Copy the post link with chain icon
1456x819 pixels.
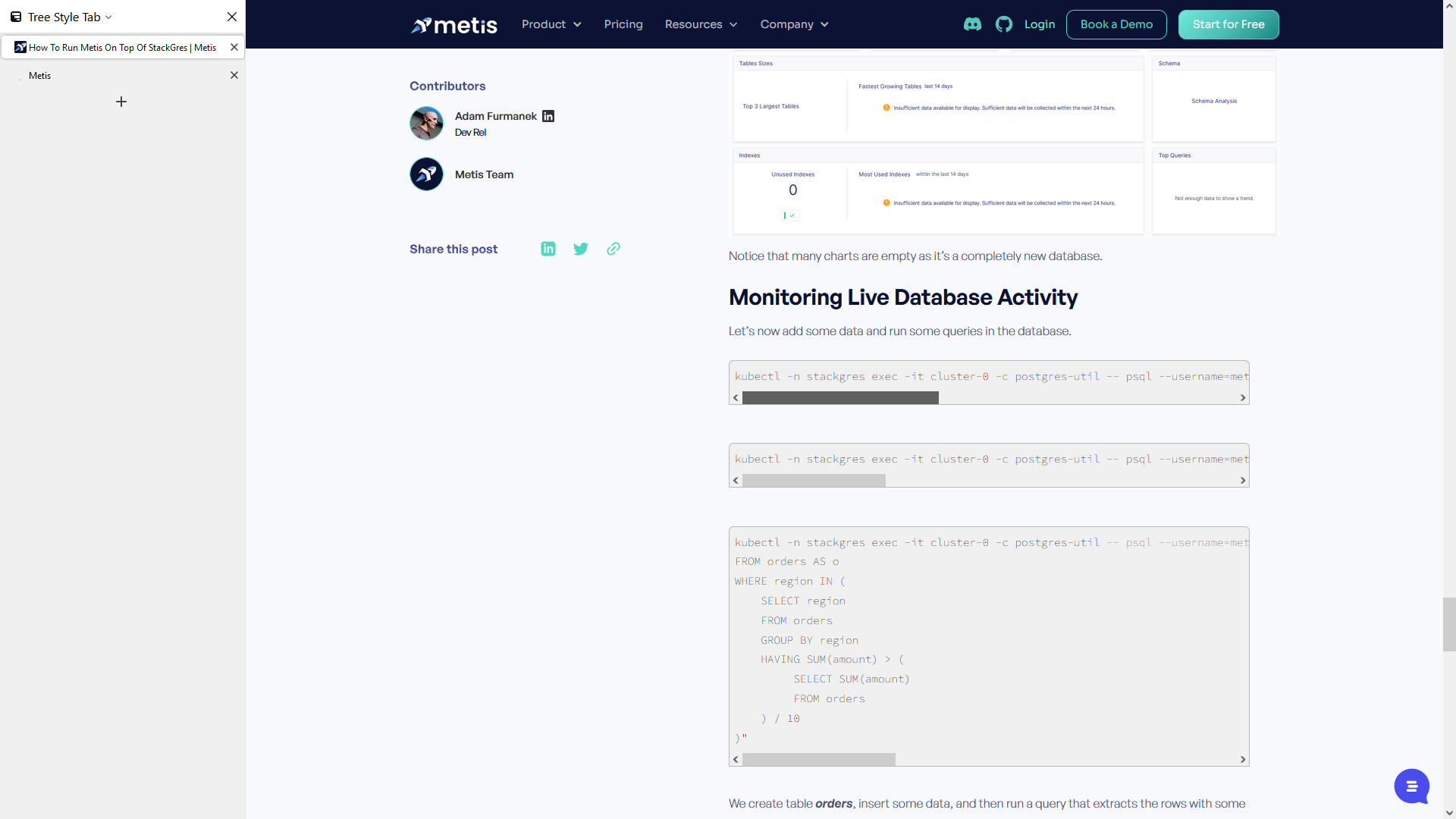click(x=613, y=249)
